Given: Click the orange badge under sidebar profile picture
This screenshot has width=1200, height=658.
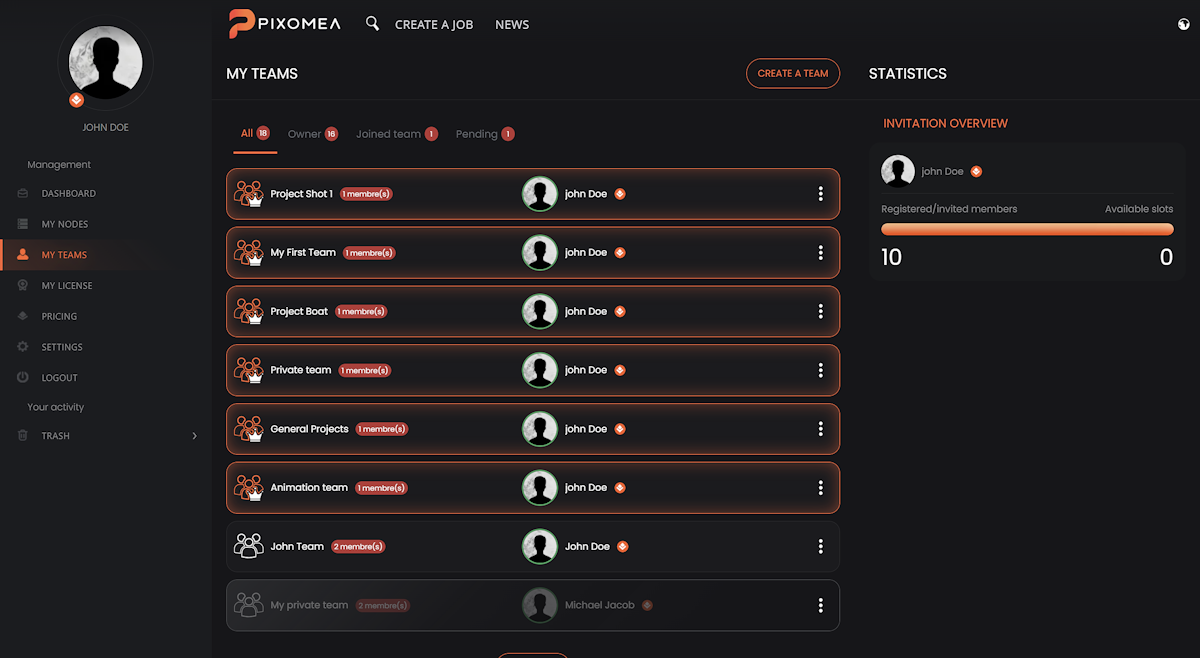Looking at the screenshot, I should click(76, 101).
